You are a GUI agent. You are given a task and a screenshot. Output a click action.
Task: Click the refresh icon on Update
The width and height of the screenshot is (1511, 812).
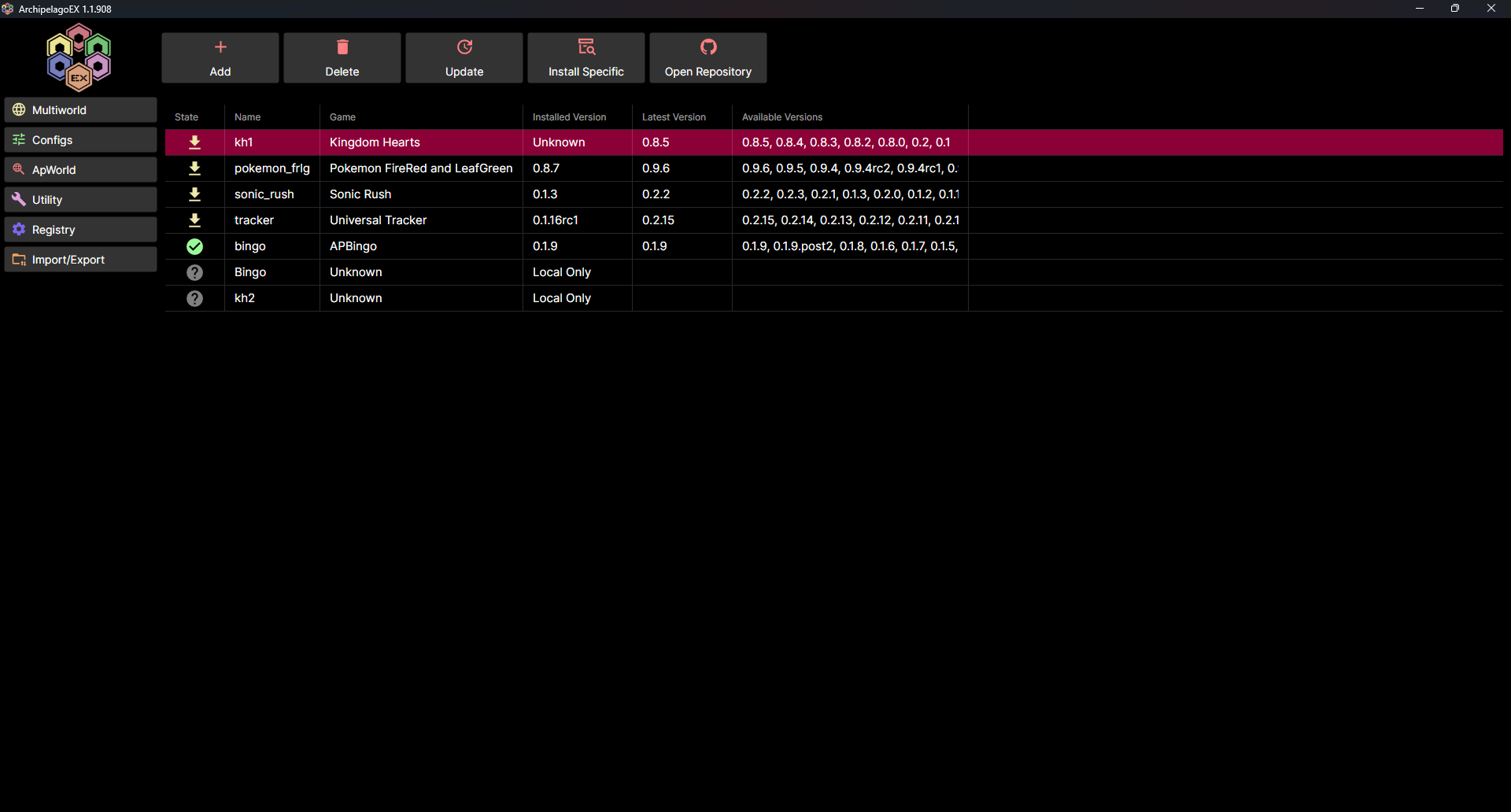[x=464, y=47]
